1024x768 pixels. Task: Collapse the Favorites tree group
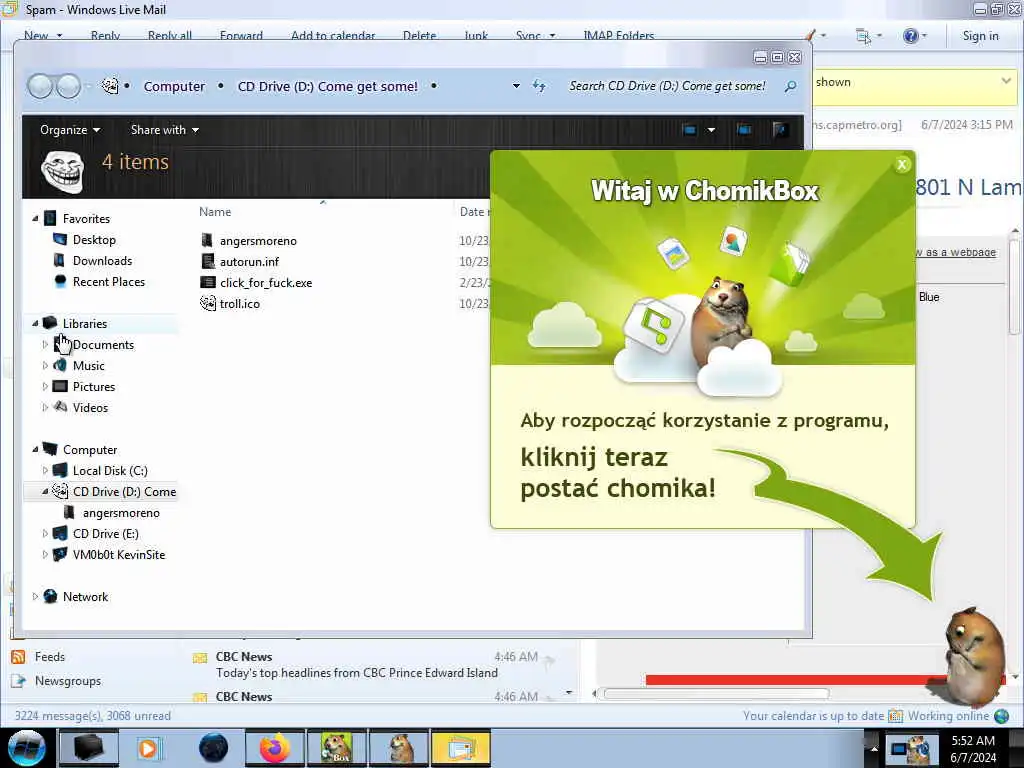point(35,218)
